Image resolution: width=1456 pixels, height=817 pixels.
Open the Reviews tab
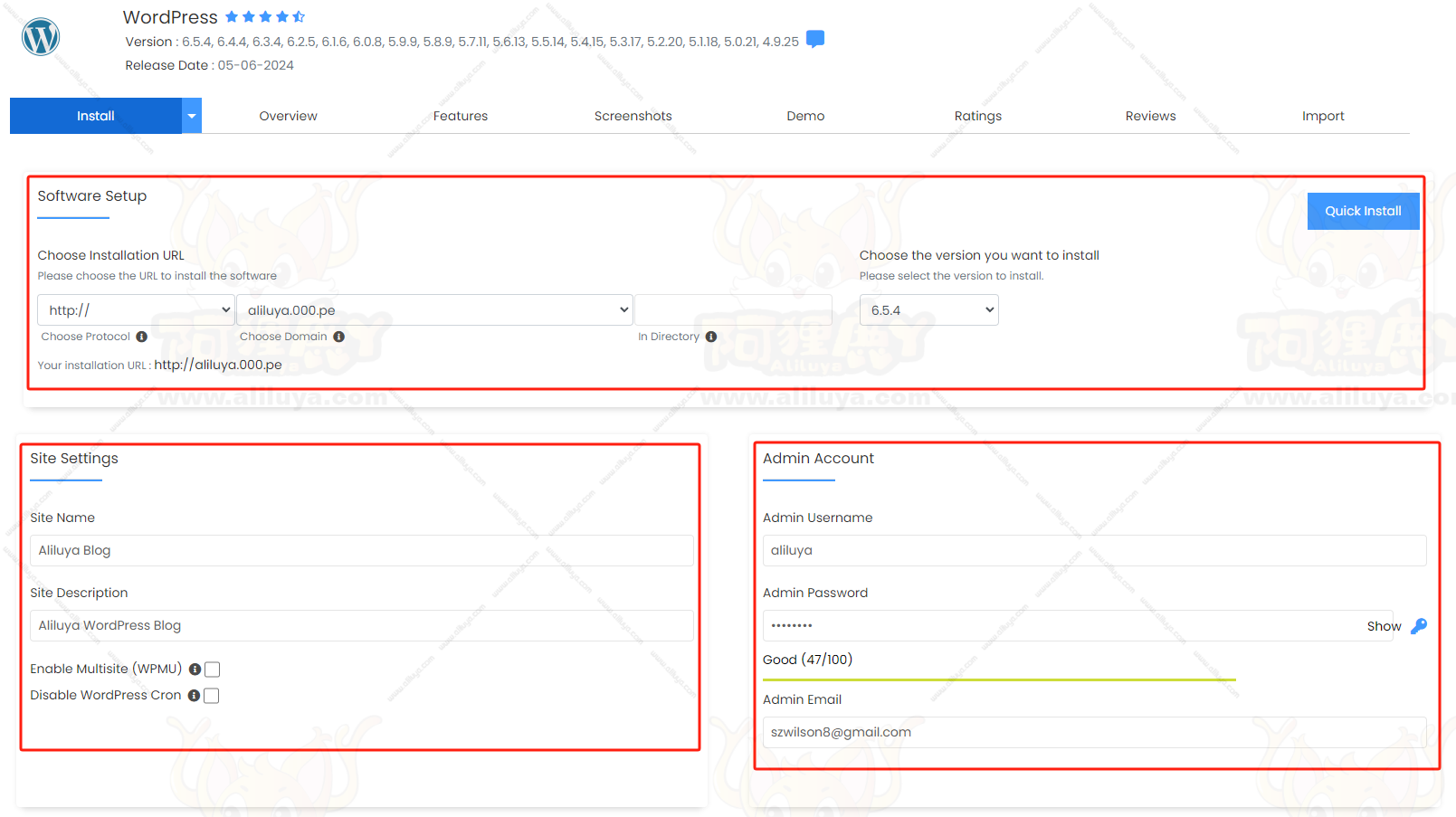coord(1151,116)
